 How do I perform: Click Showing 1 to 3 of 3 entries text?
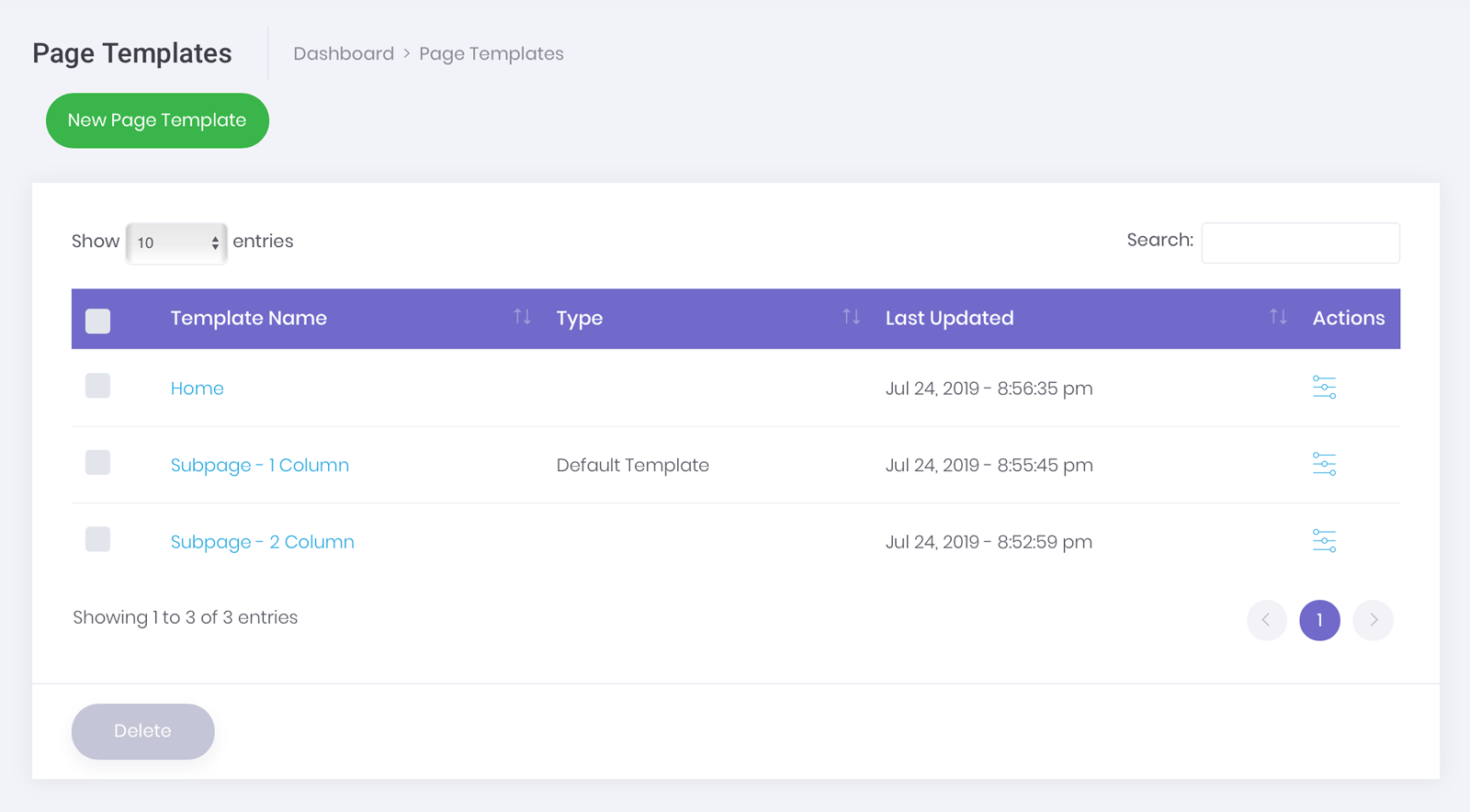click(x=185, y=617)
